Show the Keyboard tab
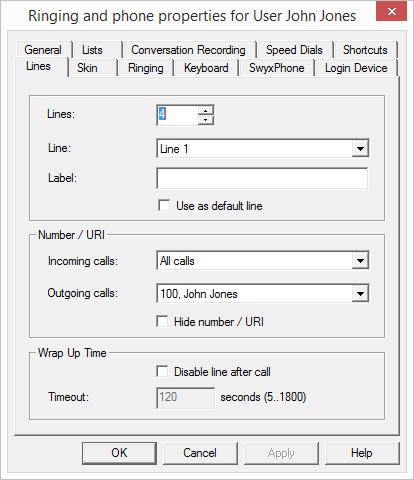This screenshot has height=480, width=414. point(206,68)
